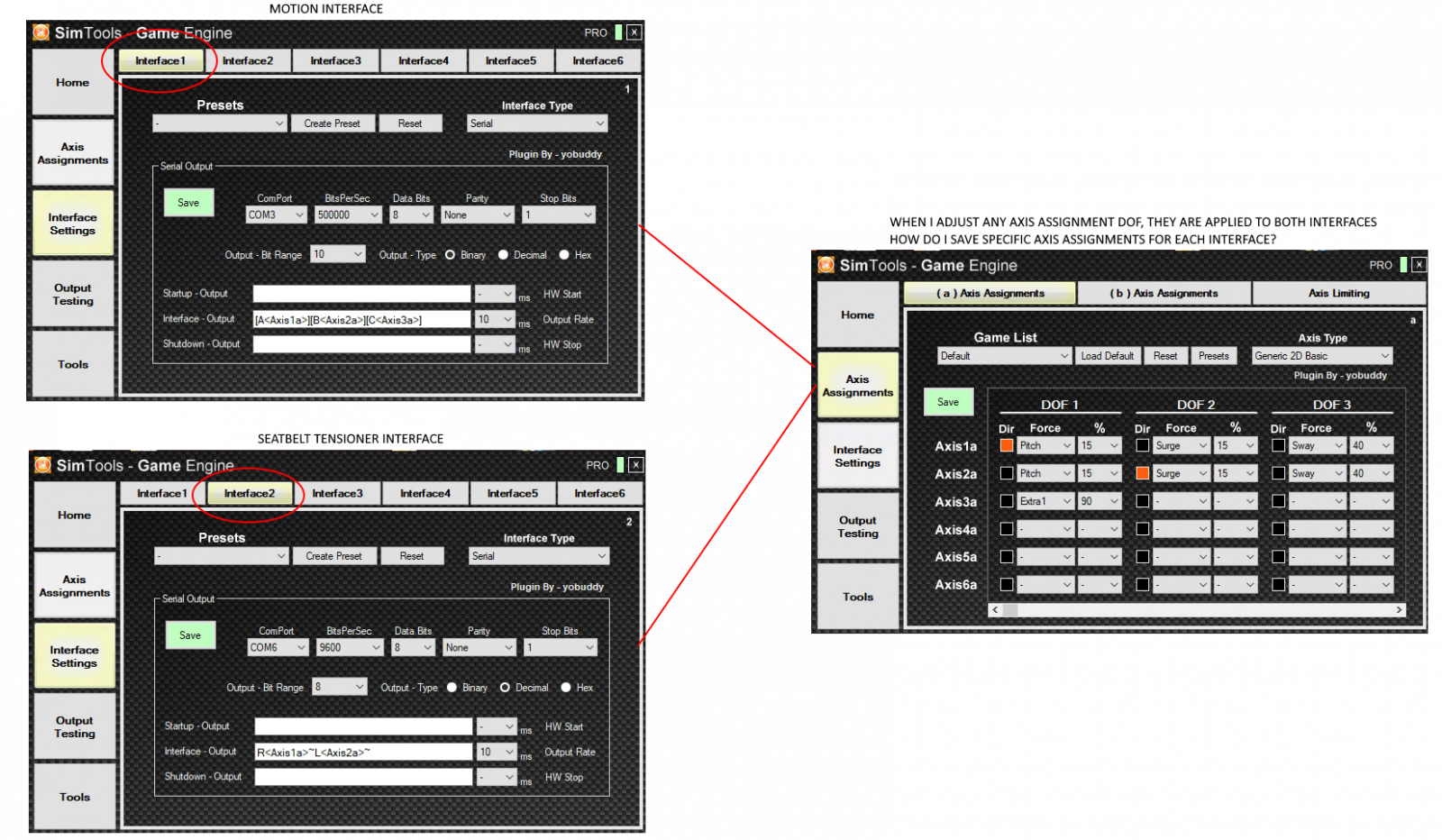Save axis assignments in right window
The image size is (1442, 840).
click(948, 402)
